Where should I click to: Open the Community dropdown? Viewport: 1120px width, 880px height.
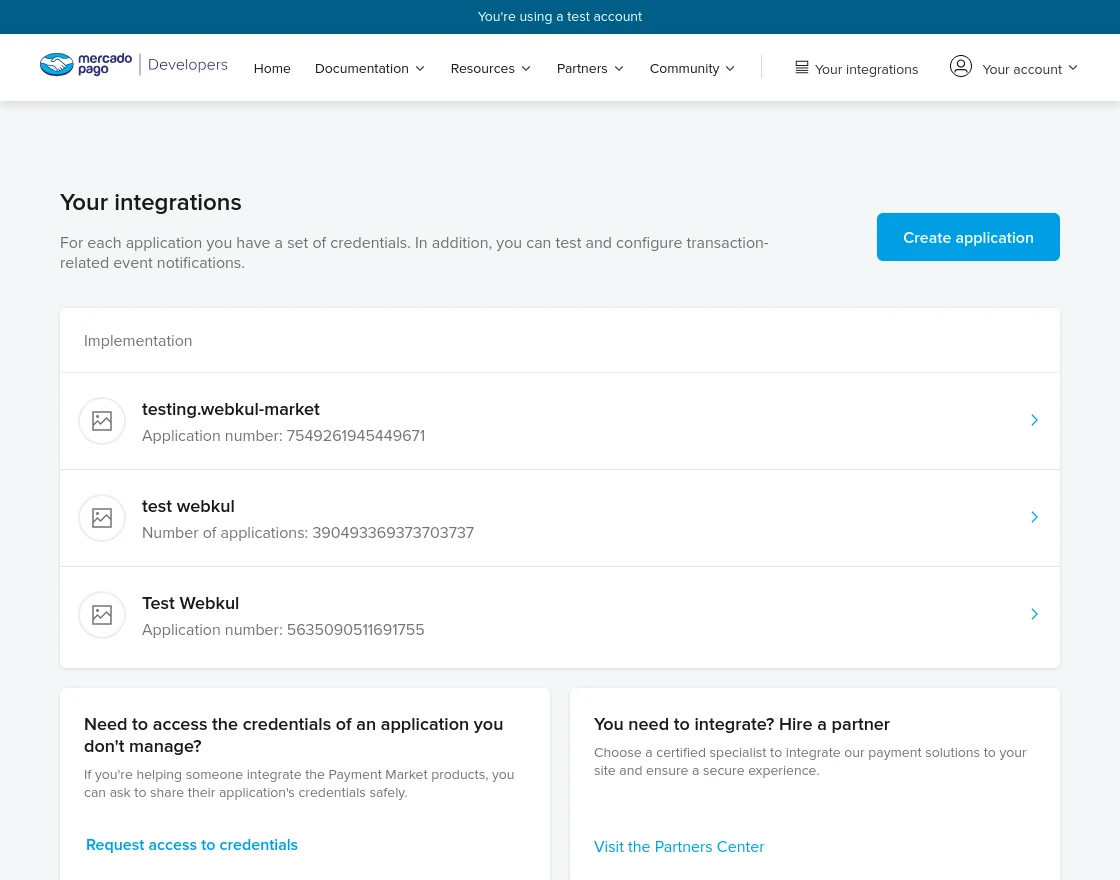click(691, 68)
